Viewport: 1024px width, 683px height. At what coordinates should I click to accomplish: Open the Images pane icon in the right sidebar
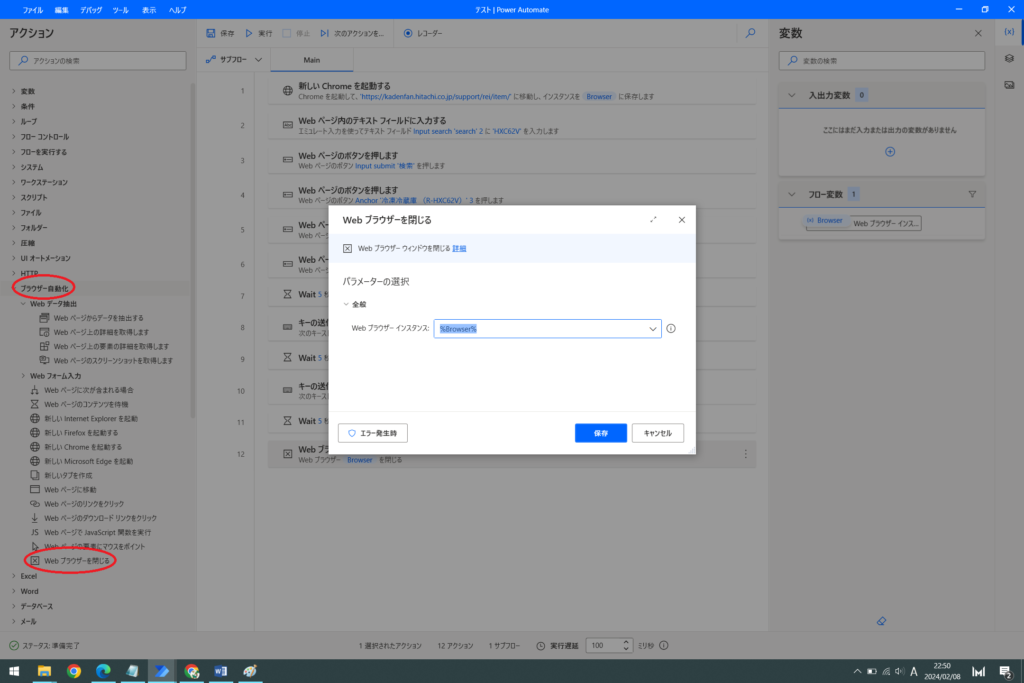[x=1009, y=85]
